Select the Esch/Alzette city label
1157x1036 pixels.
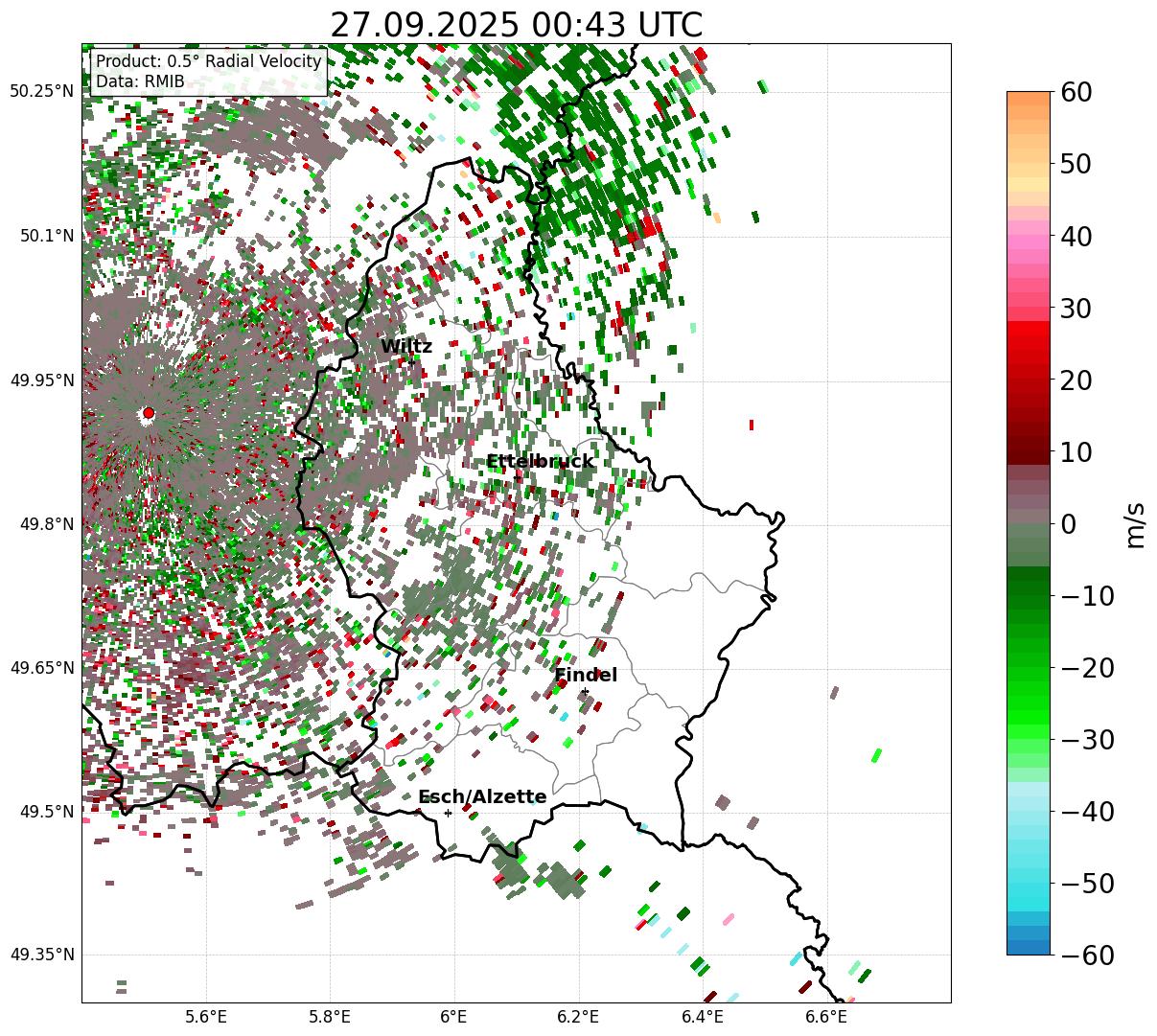coord(482,797)
